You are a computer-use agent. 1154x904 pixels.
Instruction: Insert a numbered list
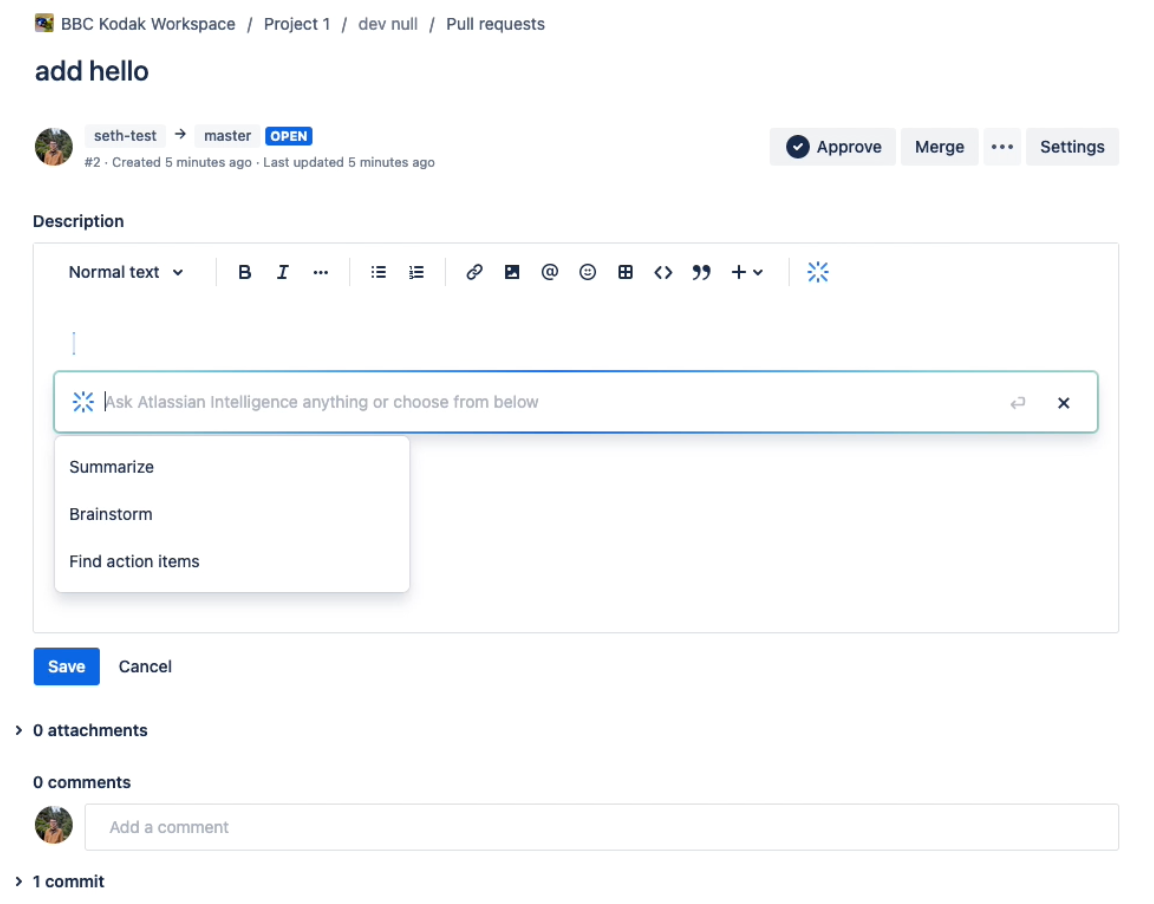(x=417, y=272)
